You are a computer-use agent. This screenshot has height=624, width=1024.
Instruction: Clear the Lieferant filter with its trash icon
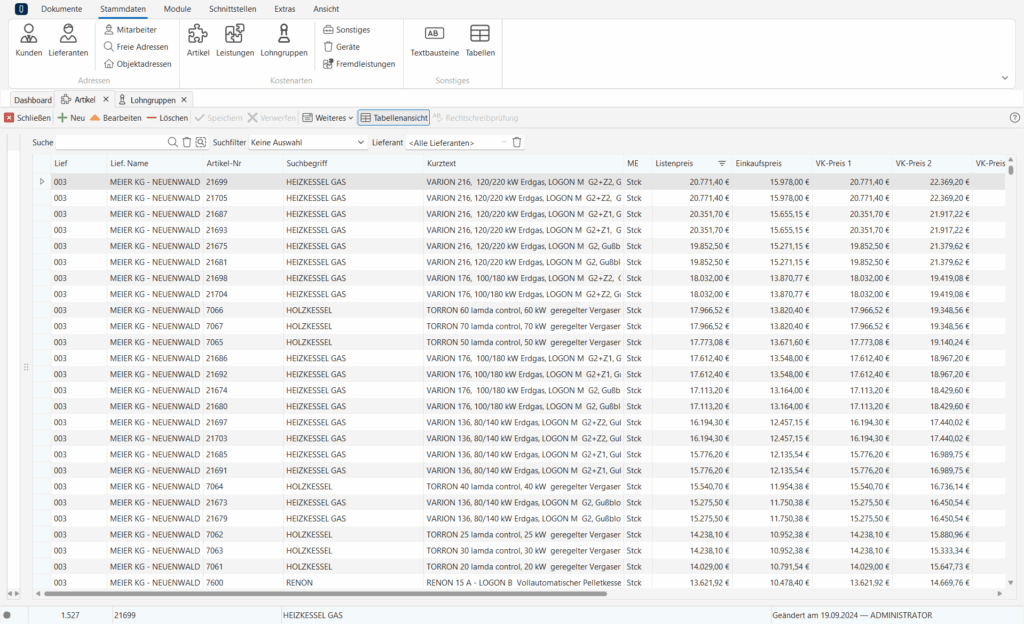[x=517, y=142]
